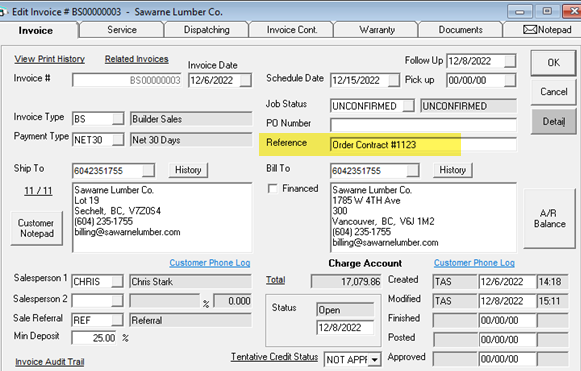The image size is (581, 371).
Task: Click the Payment Type NET30 field
Action: coord(93,140)
